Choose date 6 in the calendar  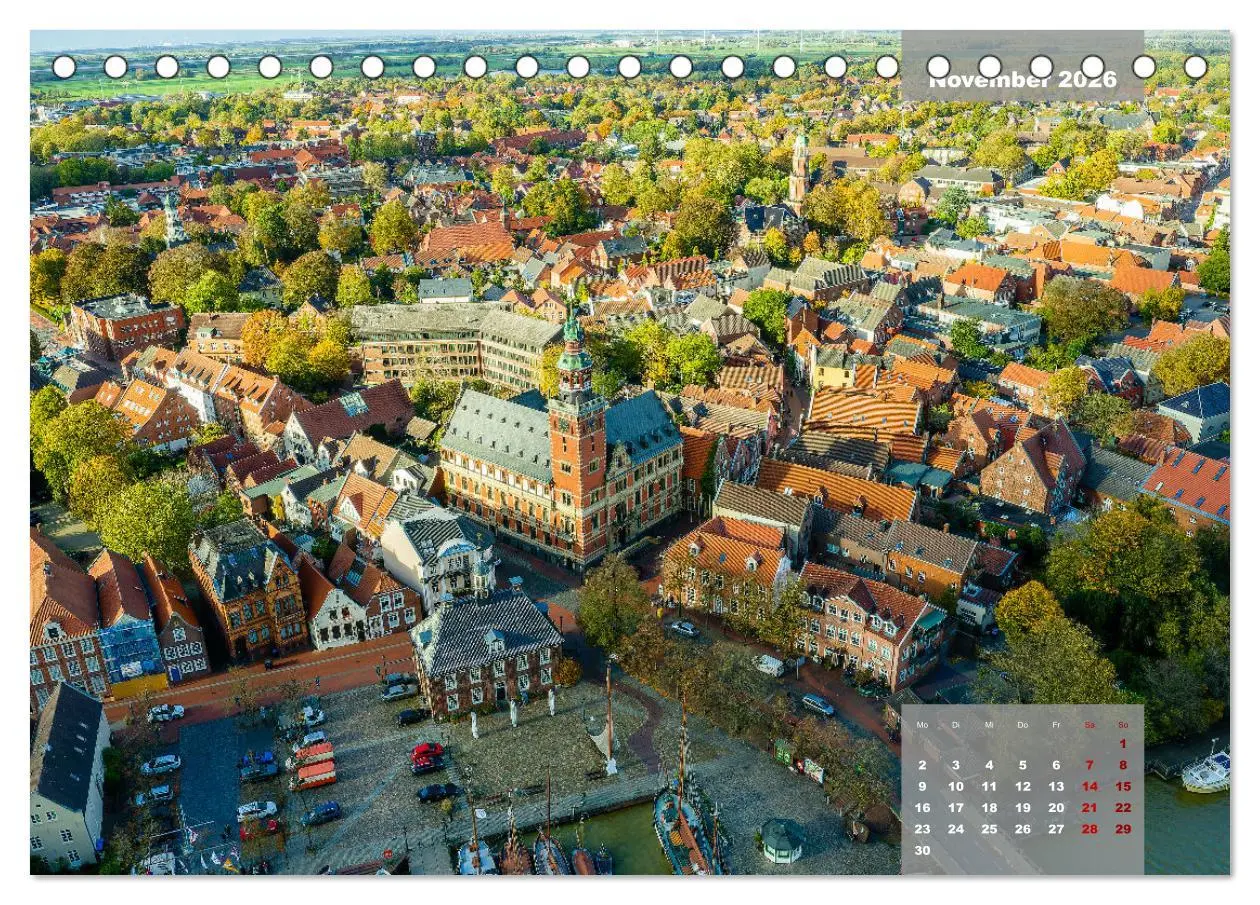pos(1056,765)
